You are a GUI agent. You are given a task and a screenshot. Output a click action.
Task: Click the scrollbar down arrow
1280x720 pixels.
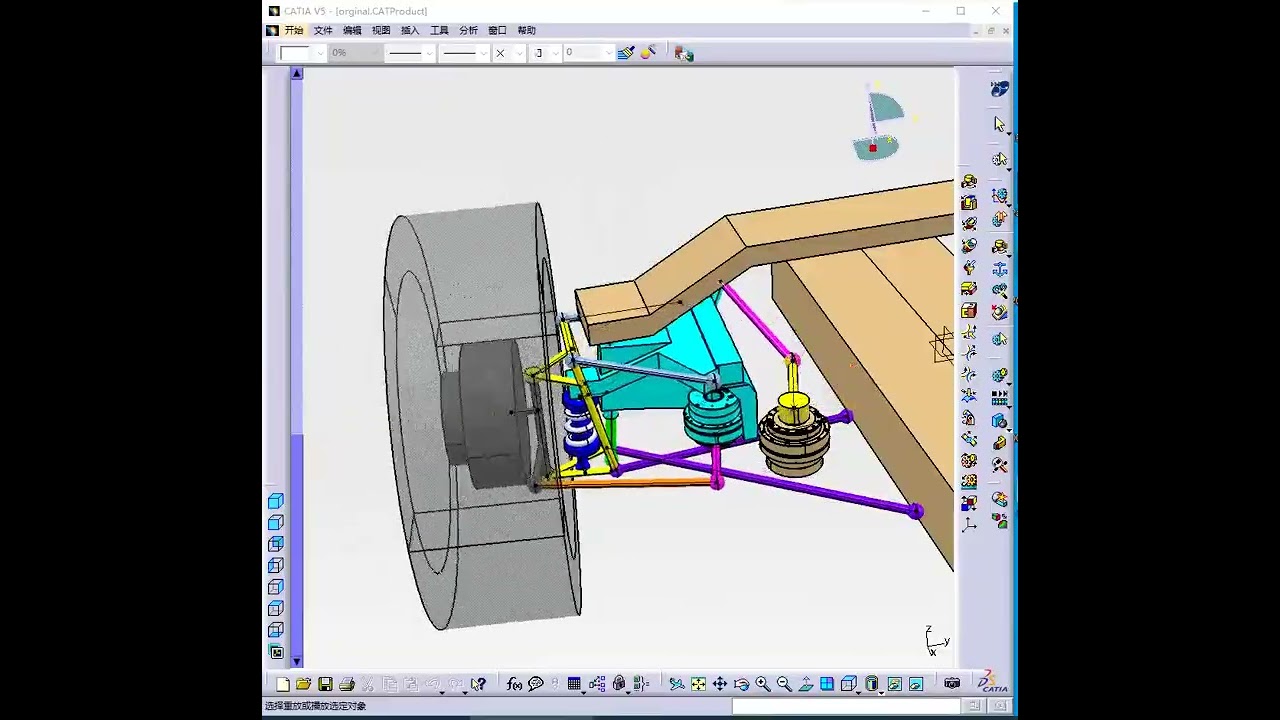(x=297, y=661)
